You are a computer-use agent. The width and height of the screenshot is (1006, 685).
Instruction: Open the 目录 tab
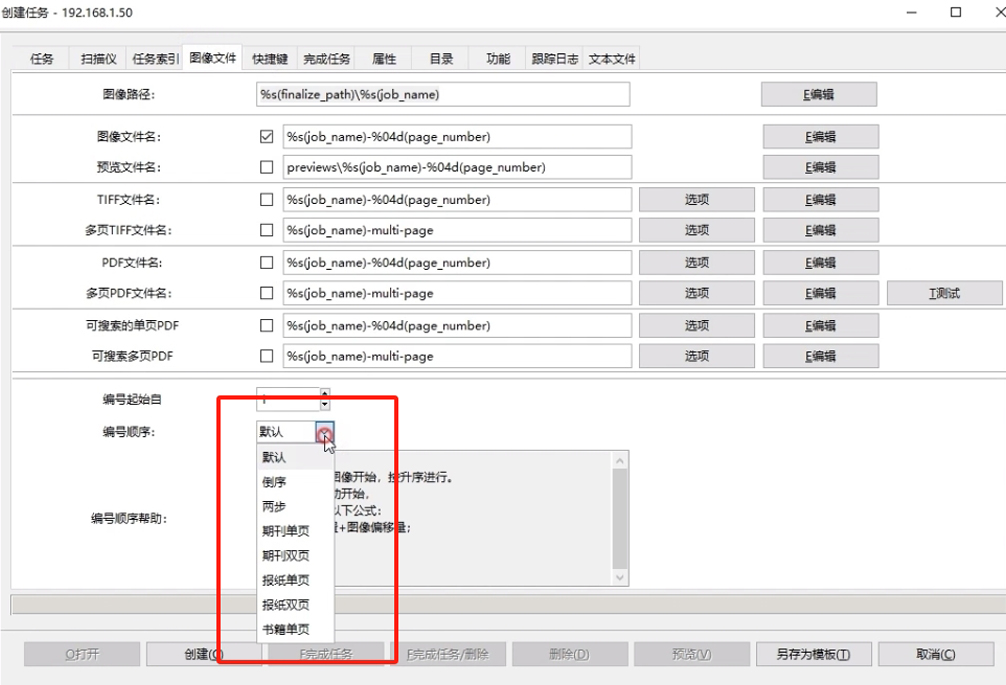tap(441, 59)
